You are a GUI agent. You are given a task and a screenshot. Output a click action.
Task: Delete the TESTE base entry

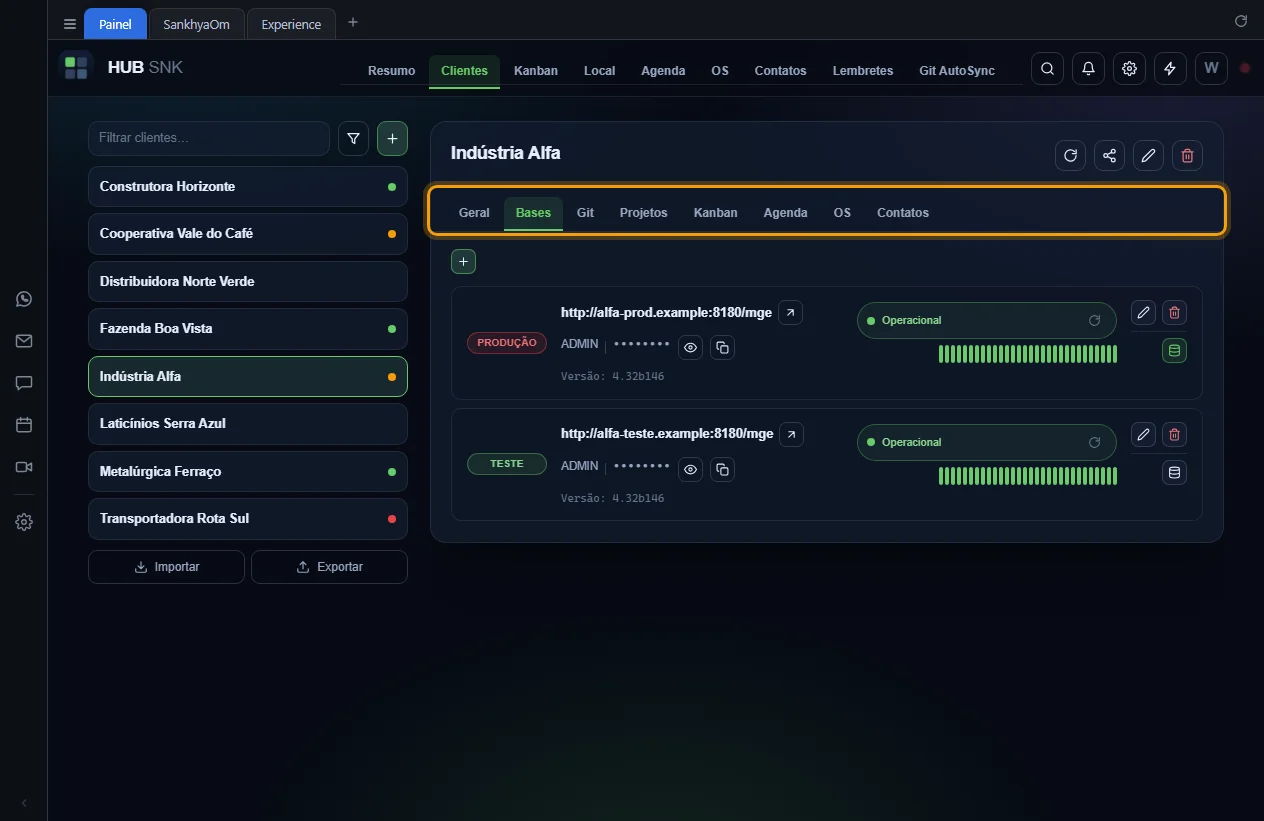[1174, 435]
